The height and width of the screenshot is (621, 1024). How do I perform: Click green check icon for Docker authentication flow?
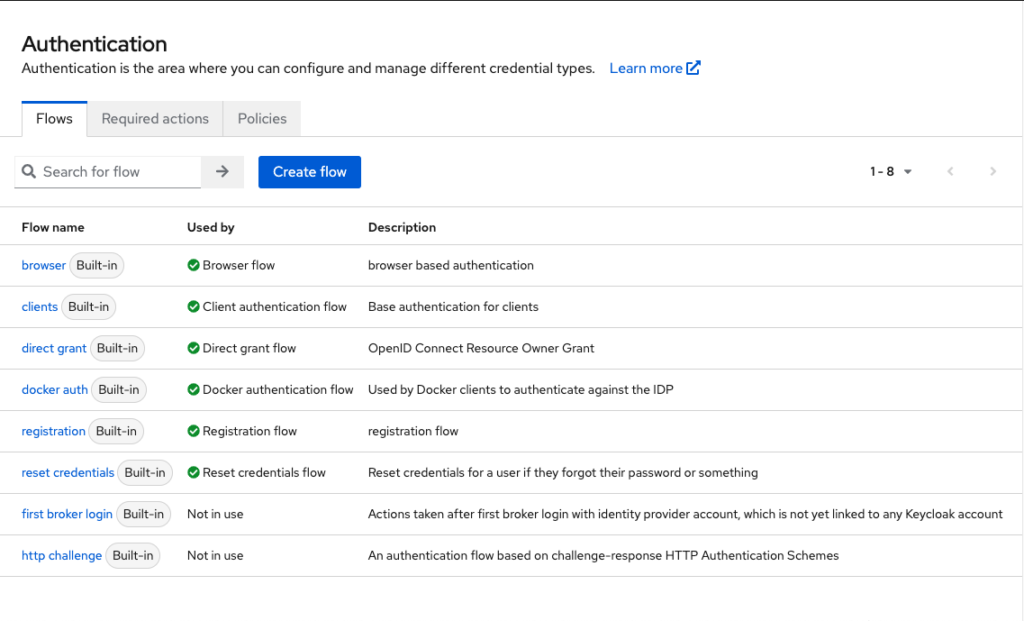pyautogui.click(x=193, y=390)
